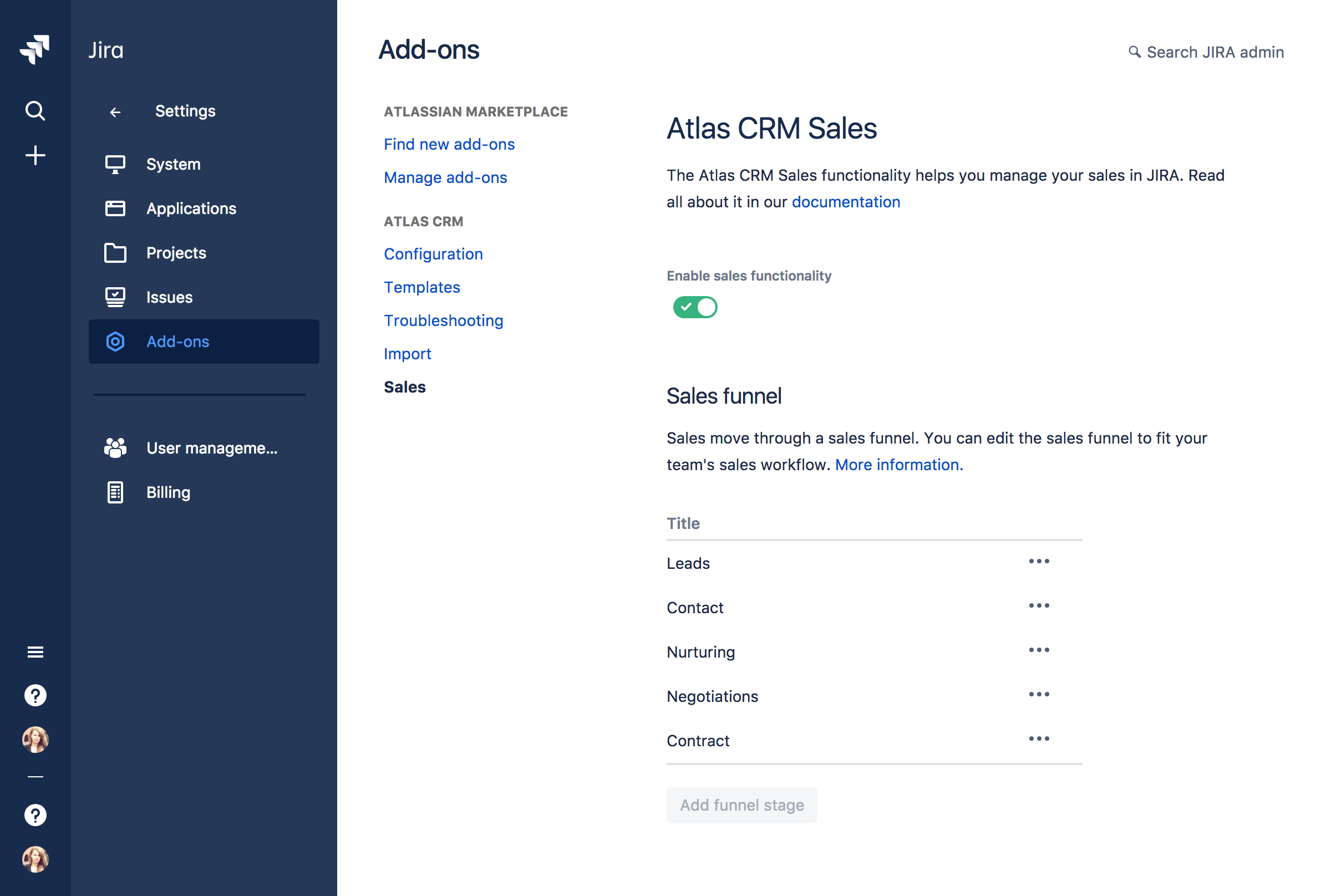Open User management in sidebar
The width and height of the screenshot is (1331, 896).
(x=204, y=448)
